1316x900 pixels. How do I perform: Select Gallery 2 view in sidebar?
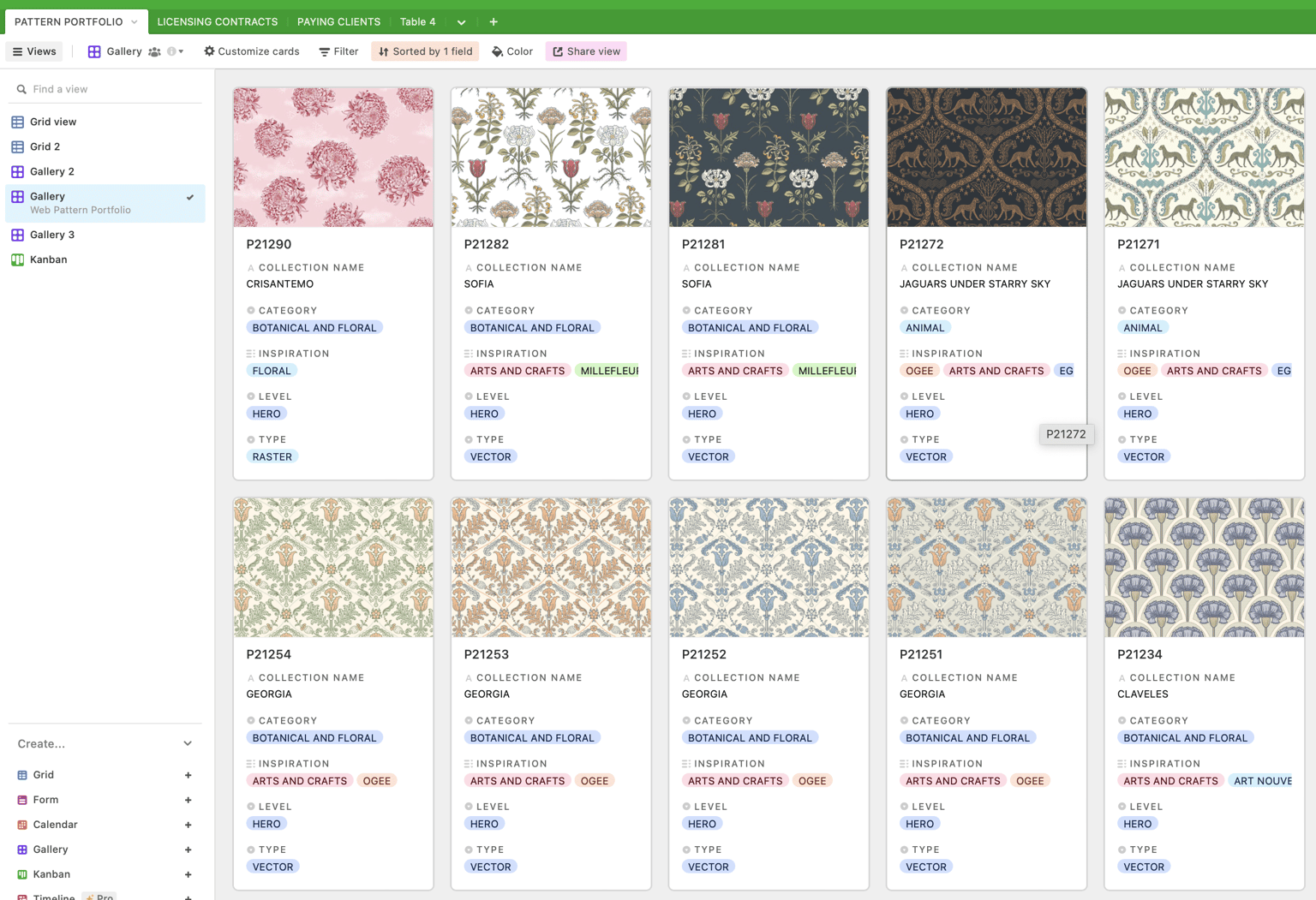pyautogui.click(x=105, y=171)
